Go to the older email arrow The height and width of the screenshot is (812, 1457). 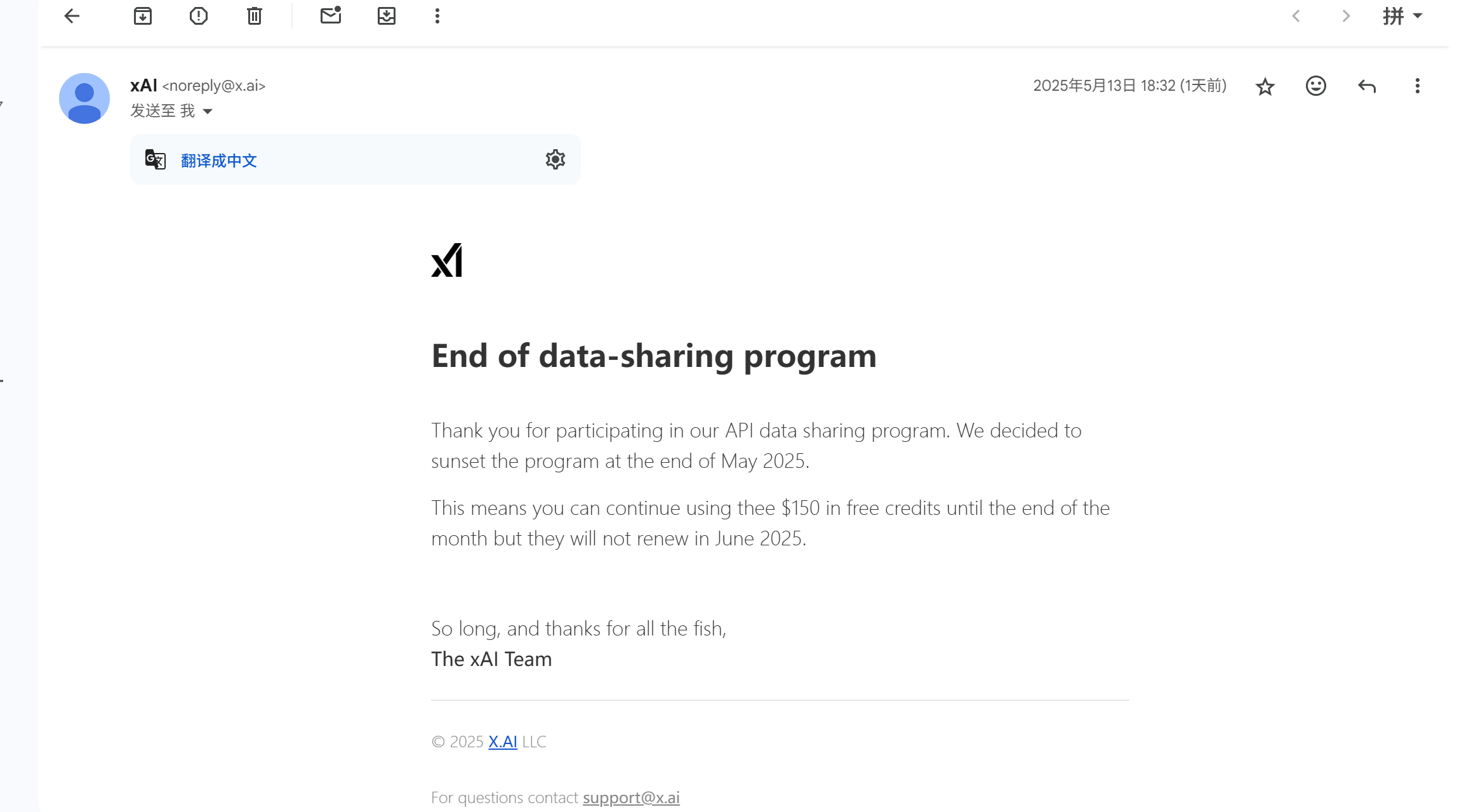point(1346,16)
